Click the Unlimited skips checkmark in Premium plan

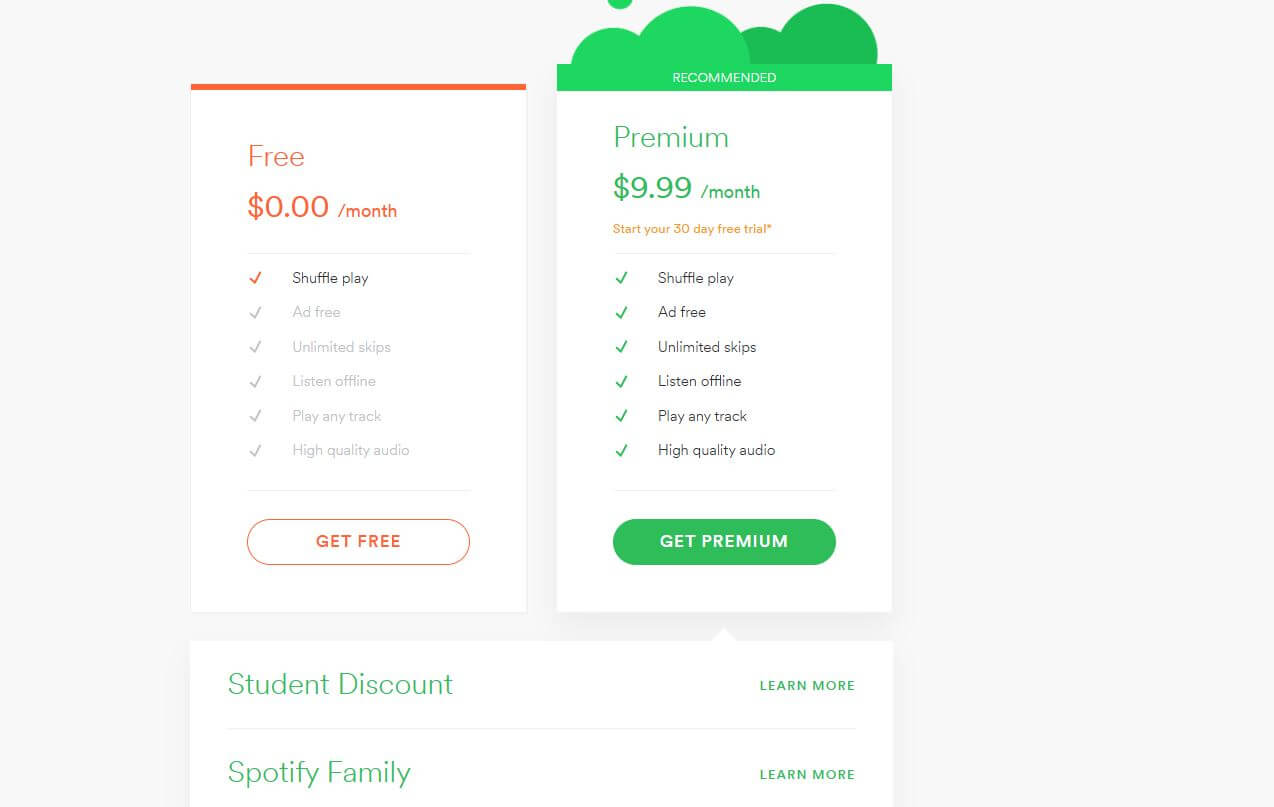click(623, 347)
